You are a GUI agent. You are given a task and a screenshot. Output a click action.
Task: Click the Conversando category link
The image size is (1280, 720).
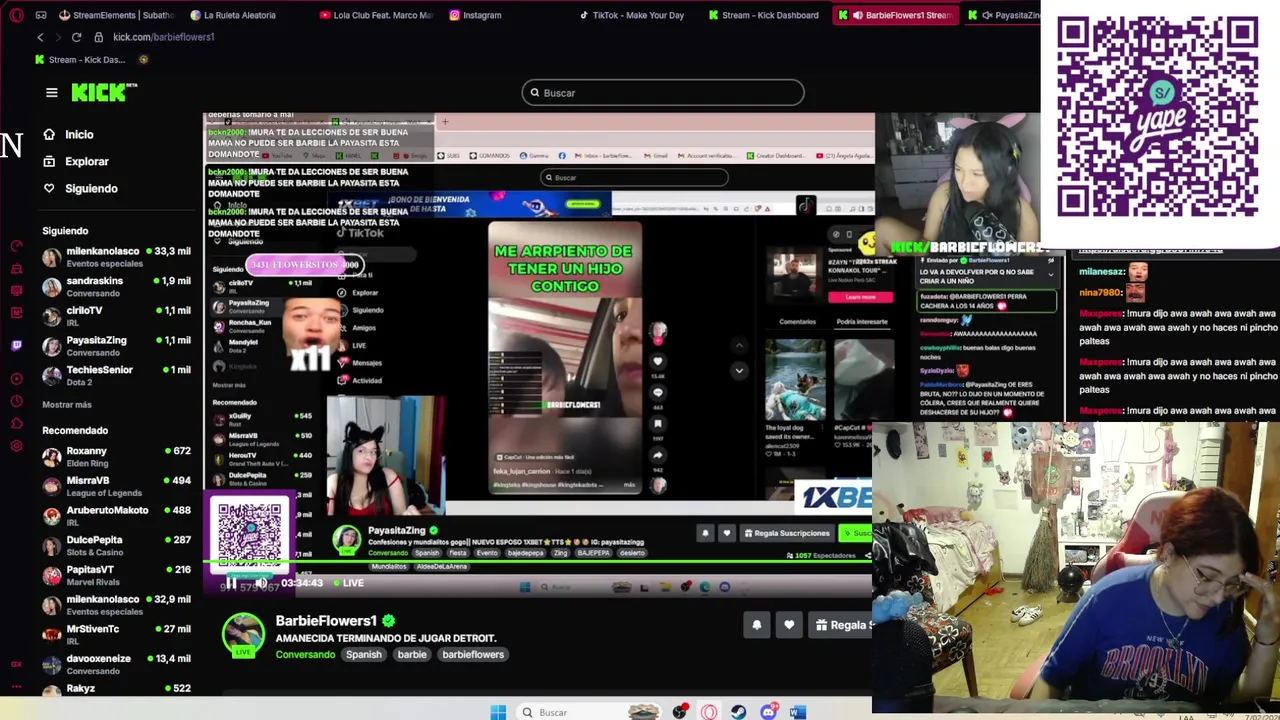[x=305, y=655]
